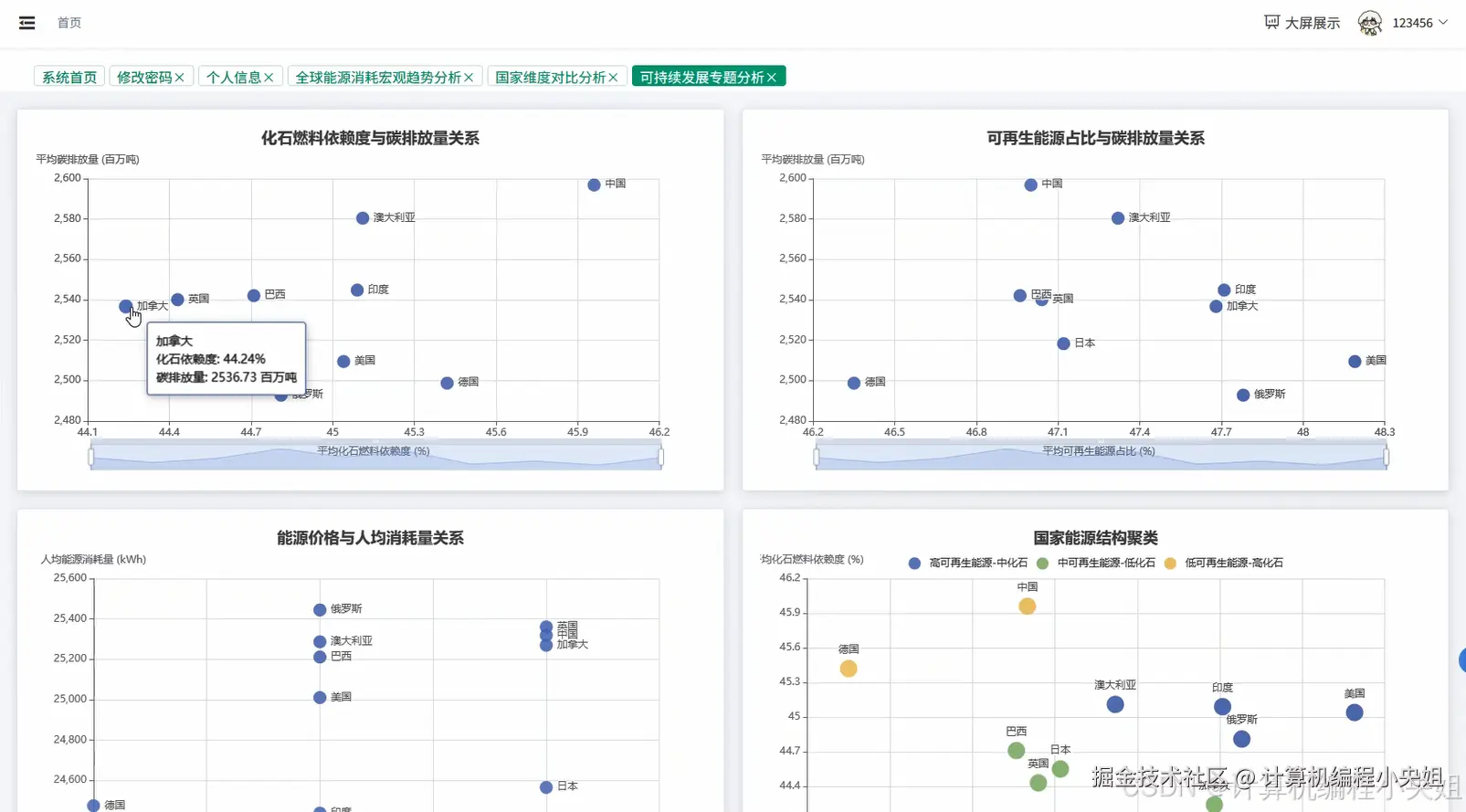Click the user avatar icon
Viewport: 1466px width, 812px height.
coord(1370,23)
